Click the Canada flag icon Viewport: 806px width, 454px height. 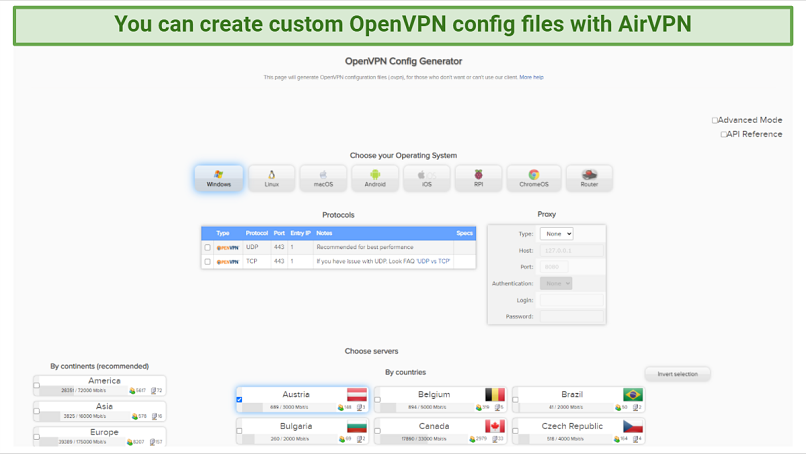click(495, 426)
